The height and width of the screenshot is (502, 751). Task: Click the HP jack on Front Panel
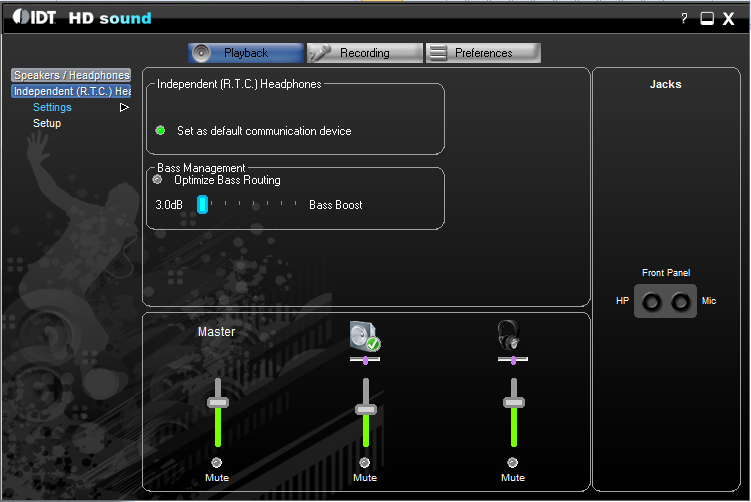tap(652, 301)
